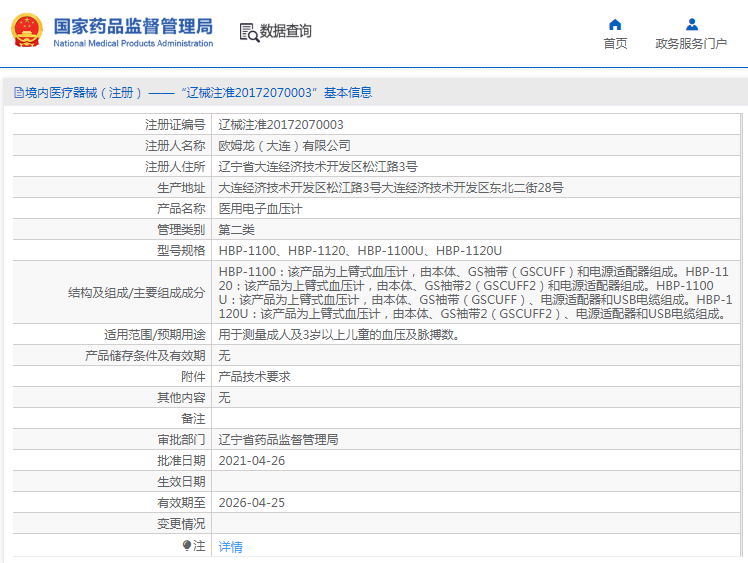The image size is (748, 563).
Task: Click the 审批部门 label
Action: [181, 439]
